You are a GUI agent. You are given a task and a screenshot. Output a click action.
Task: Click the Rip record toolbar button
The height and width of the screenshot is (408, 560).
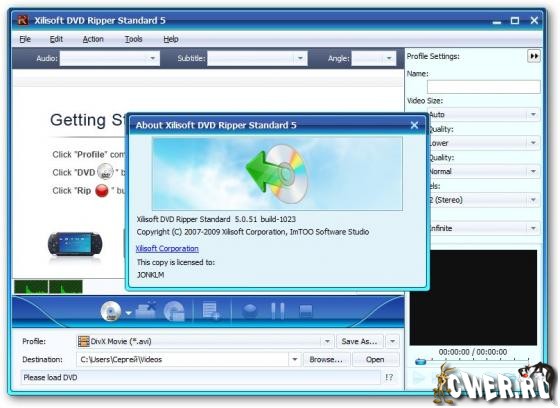[249, 311]
